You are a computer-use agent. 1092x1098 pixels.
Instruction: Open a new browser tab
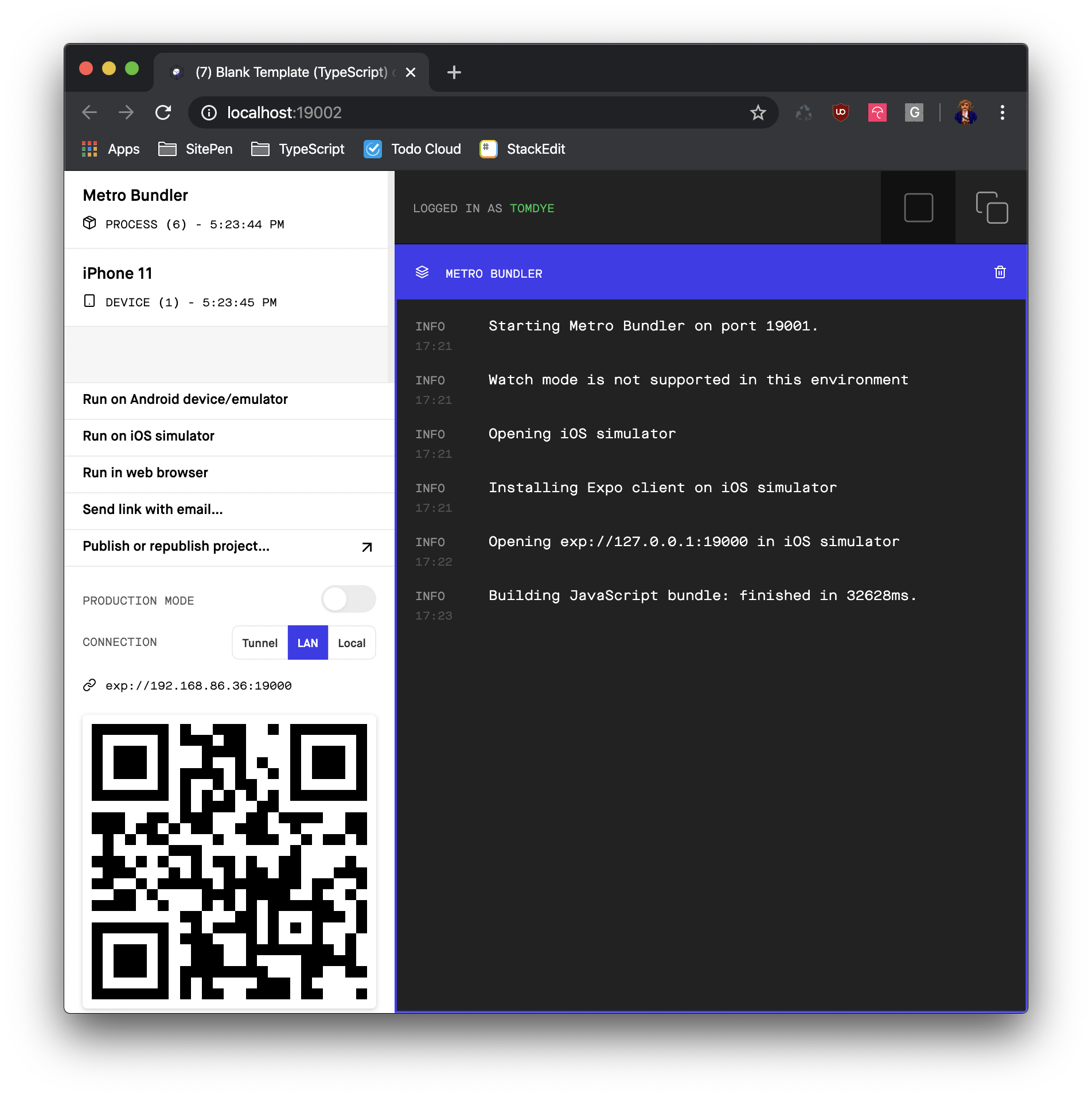click(x=454, y=72)
